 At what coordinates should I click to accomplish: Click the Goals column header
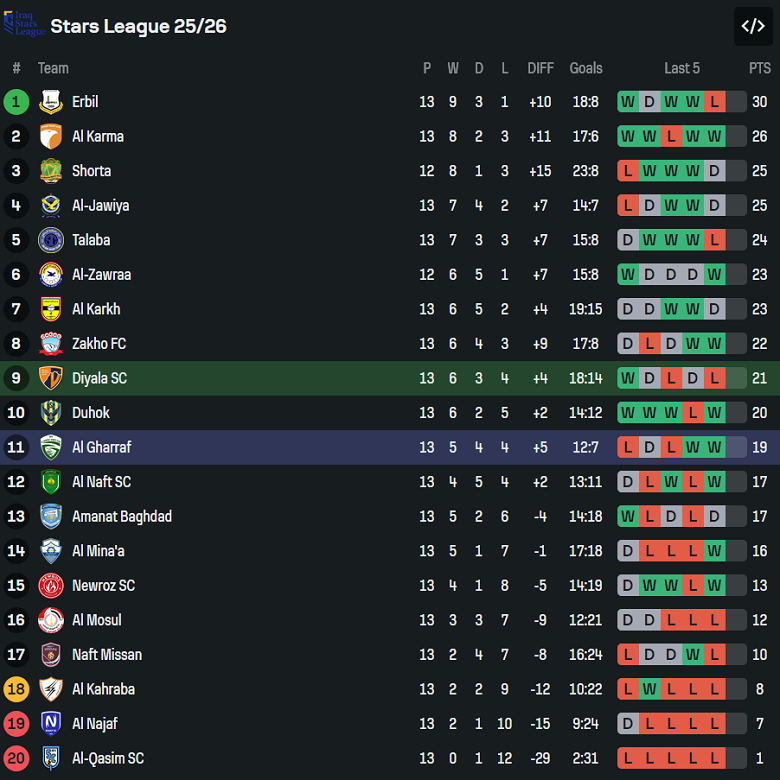[586, 68]
